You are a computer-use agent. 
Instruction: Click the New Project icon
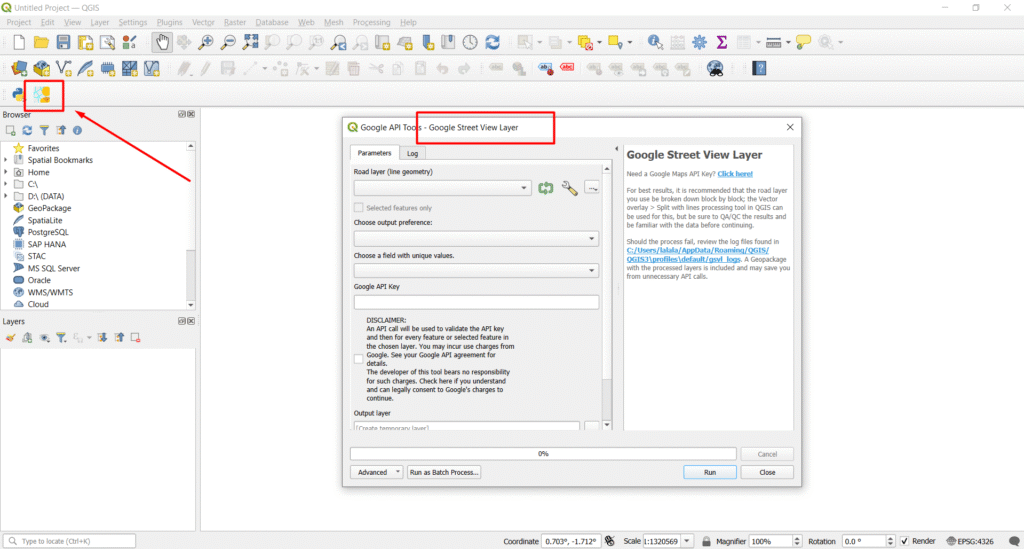point(19,42)
